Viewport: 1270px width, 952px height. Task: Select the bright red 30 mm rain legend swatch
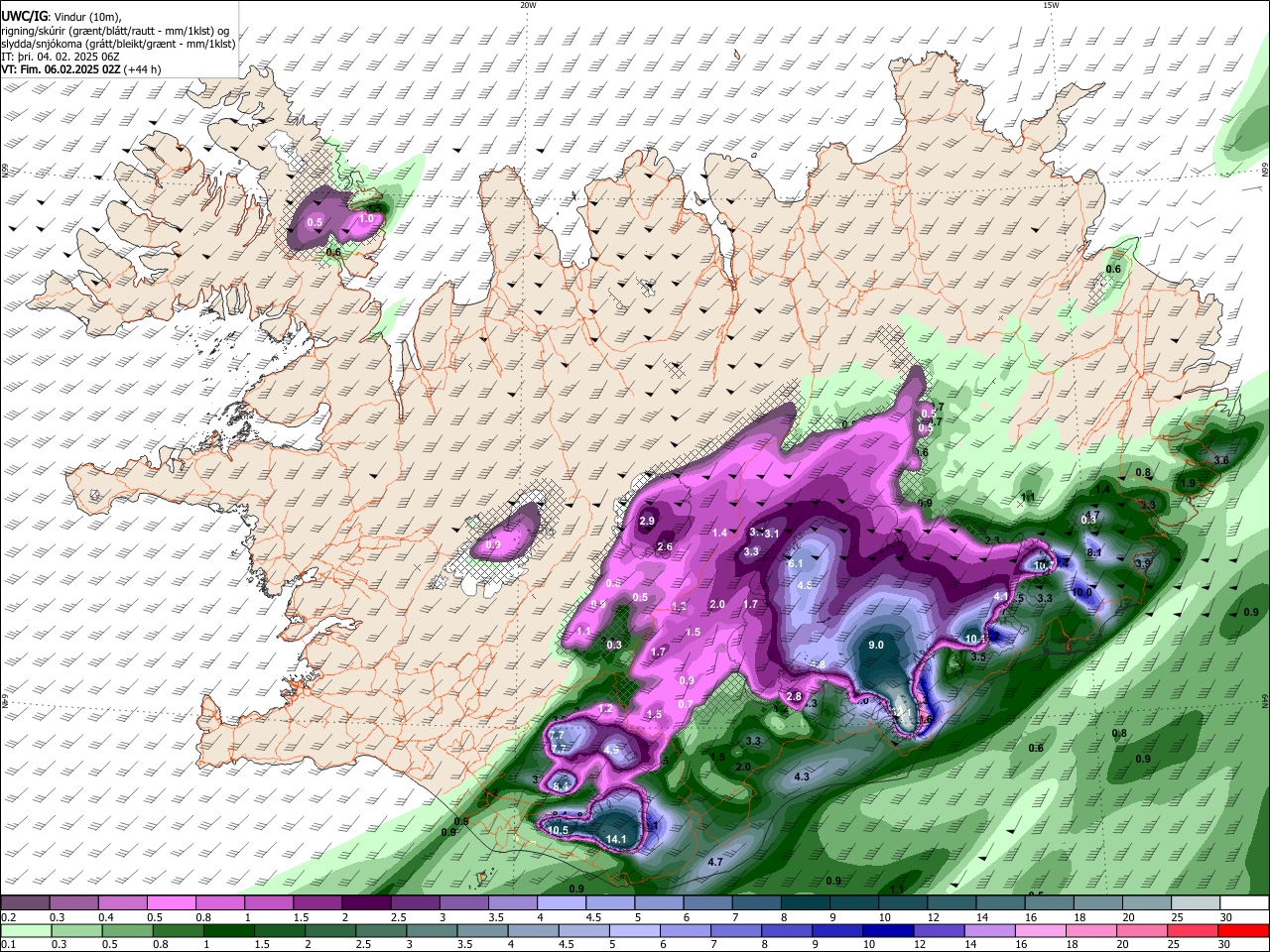(x=1244, y=930)
